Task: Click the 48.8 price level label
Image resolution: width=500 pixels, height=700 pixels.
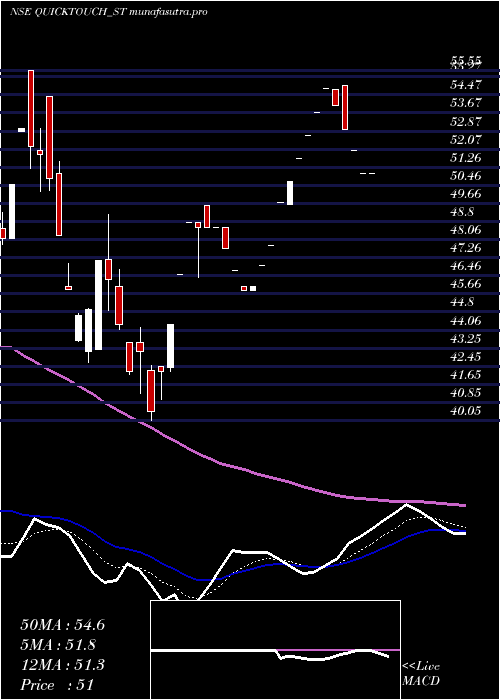Action: [462, 212]
